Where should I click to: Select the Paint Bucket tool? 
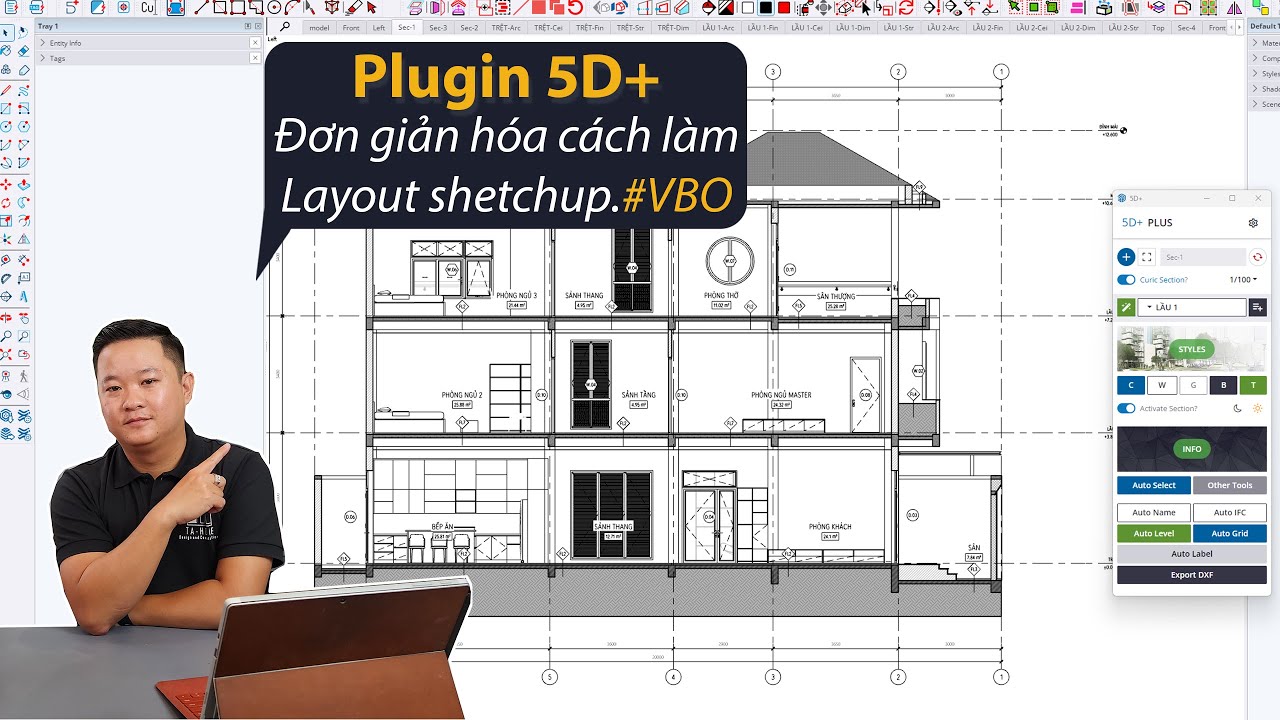click(x=6, y=50)
